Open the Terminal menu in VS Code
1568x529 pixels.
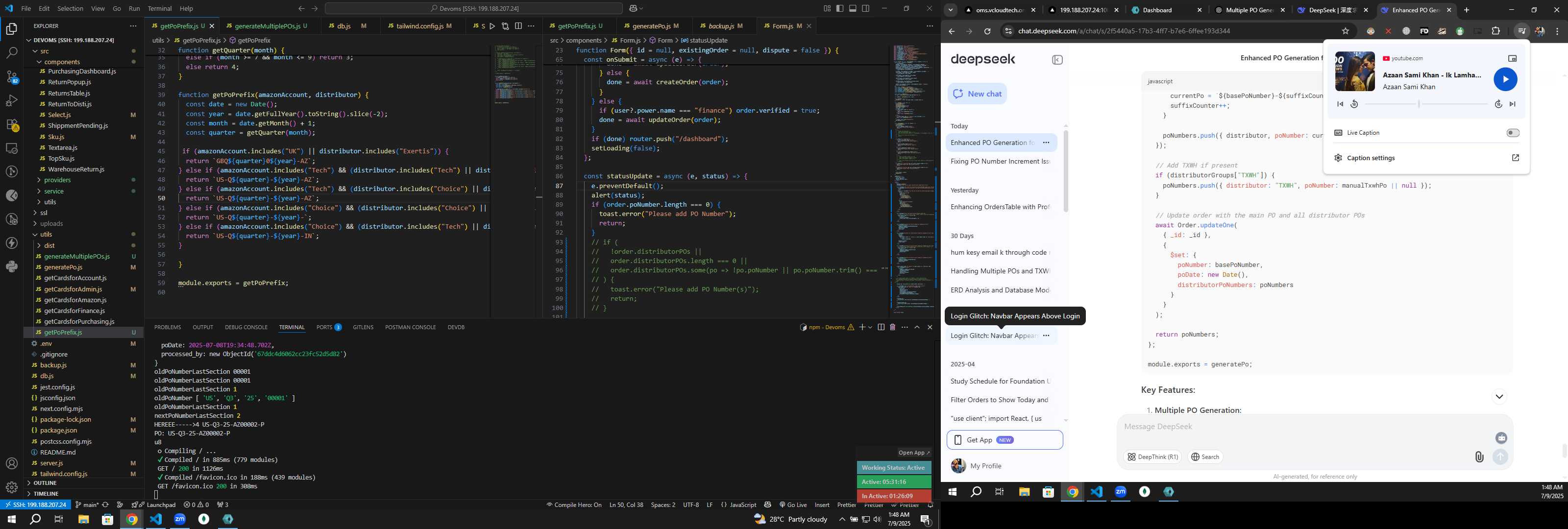pos(159,8)
